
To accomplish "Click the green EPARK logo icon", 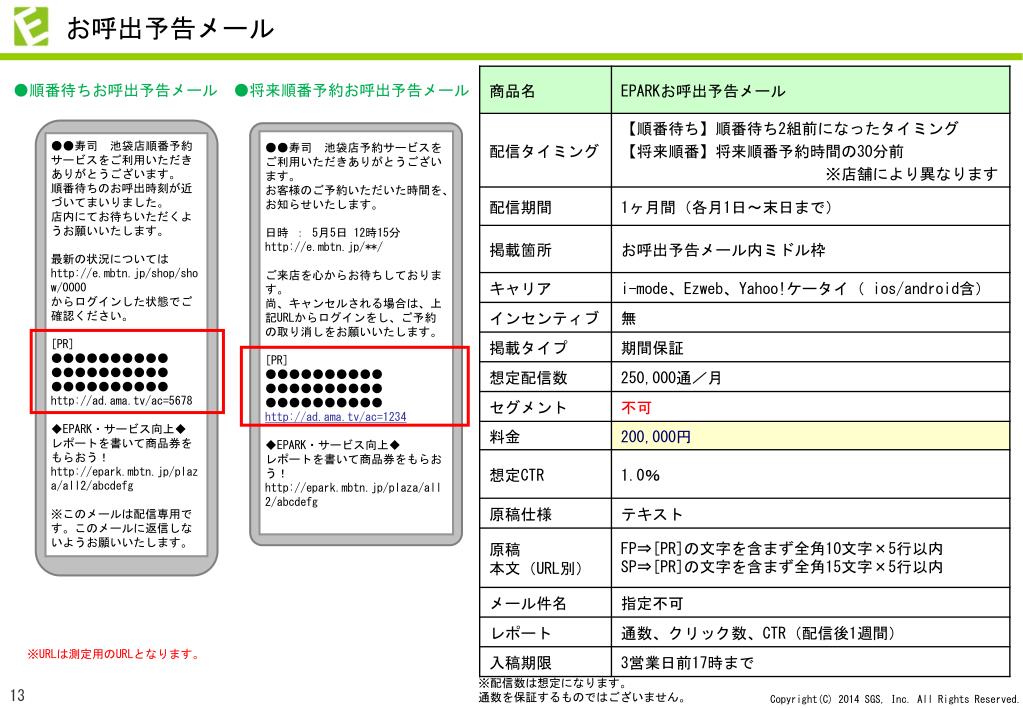I will point(31,27).
